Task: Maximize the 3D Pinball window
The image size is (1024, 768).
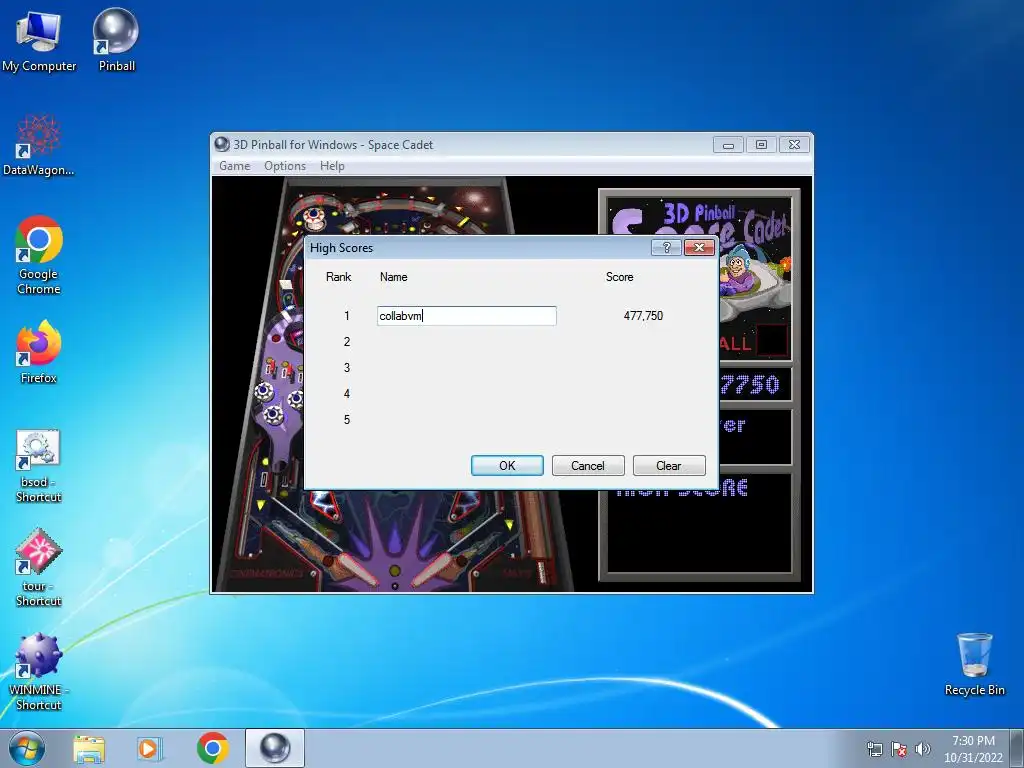Action: click(761, 144)
